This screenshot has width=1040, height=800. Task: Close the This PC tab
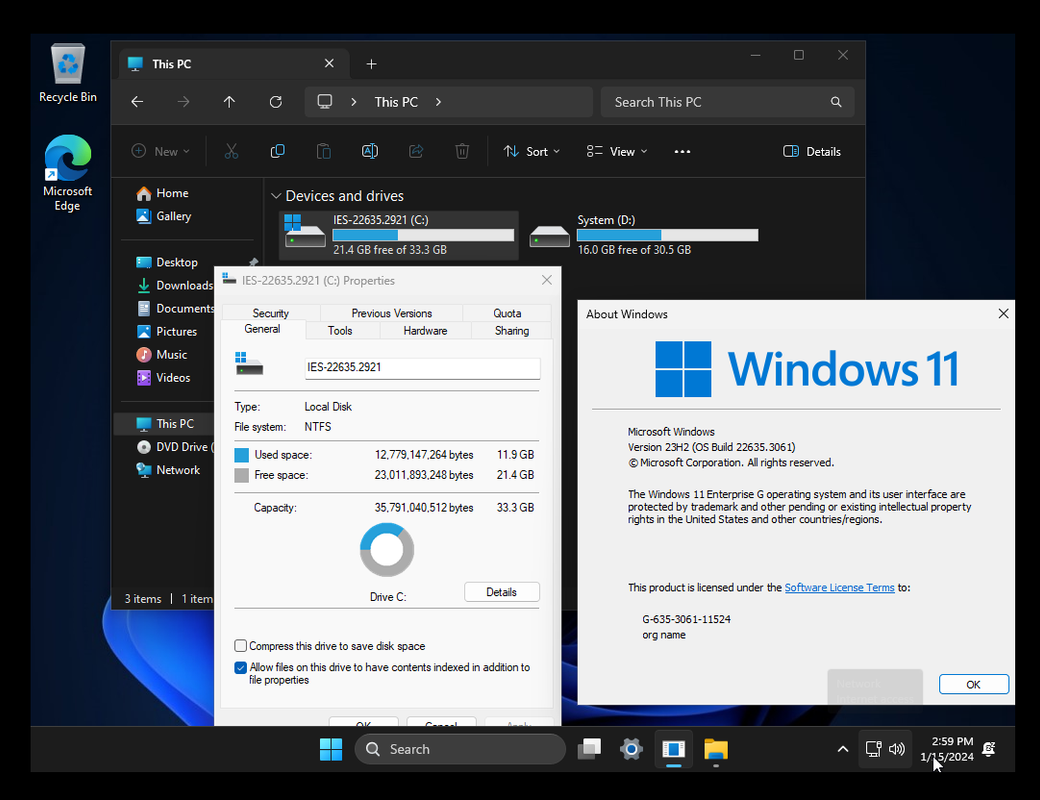pyautogui.click(x=329, y=64)
